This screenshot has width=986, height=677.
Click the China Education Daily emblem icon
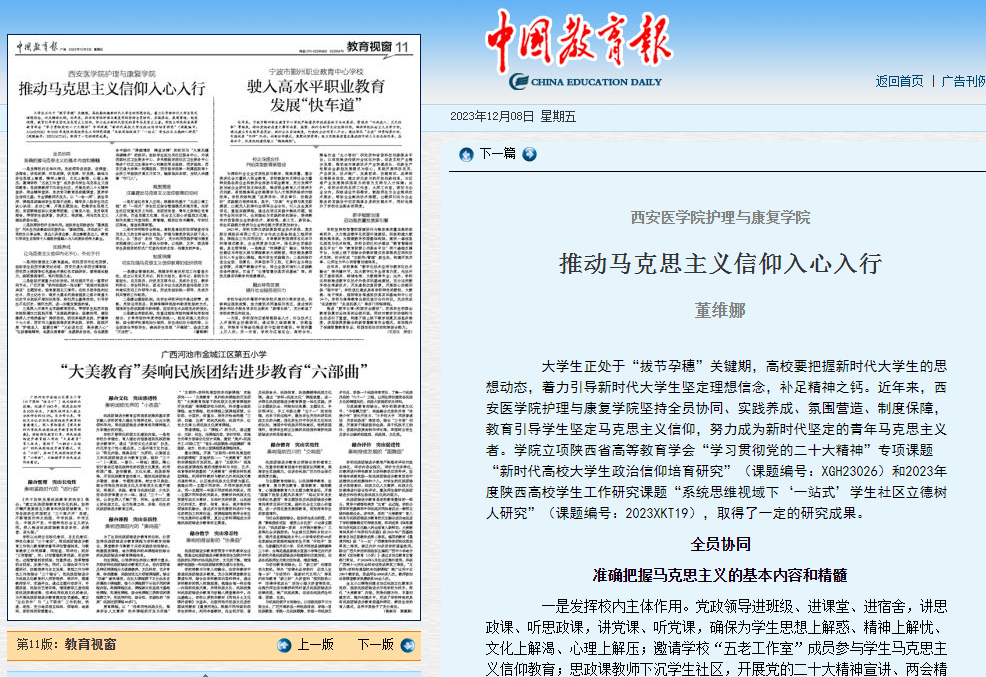pos(519,81)
